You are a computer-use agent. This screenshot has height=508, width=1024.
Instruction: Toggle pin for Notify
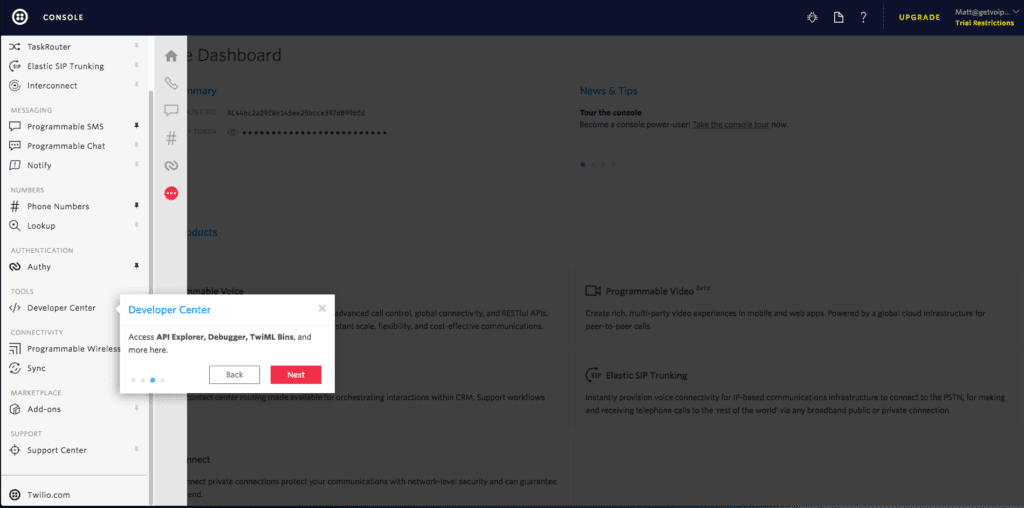click(136, 165)
